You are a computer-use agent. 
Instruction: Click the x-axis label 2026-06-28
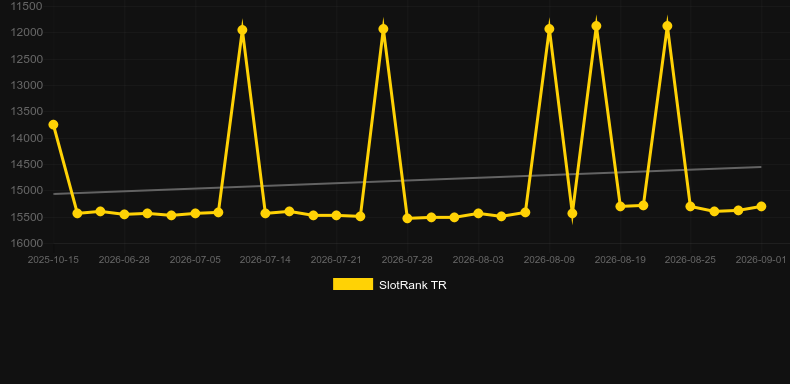coord(124,260)
